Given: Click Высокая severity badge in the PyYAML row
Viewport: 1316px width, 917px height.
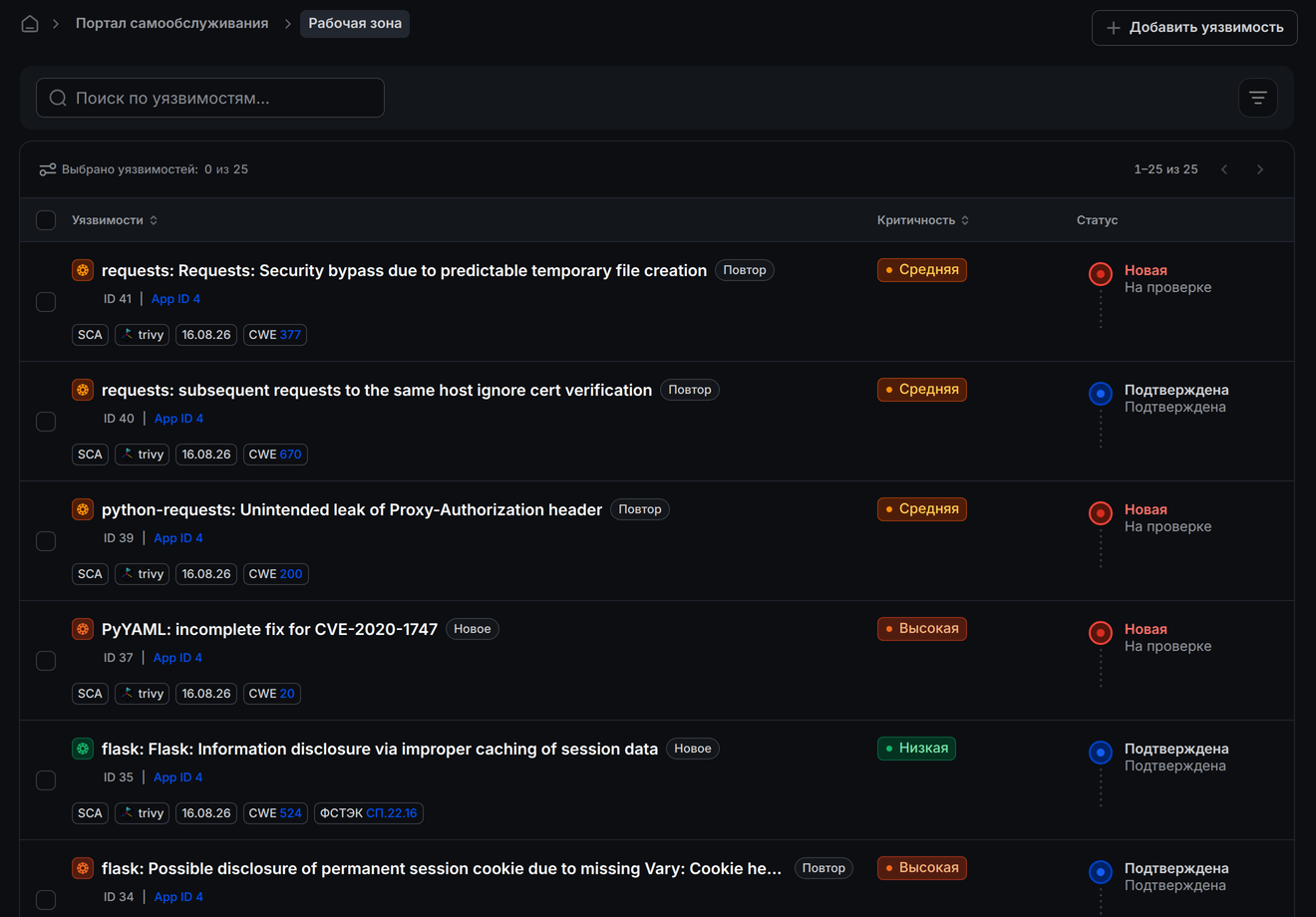Looking at the screenshot, I should click(x=922, y=629).
